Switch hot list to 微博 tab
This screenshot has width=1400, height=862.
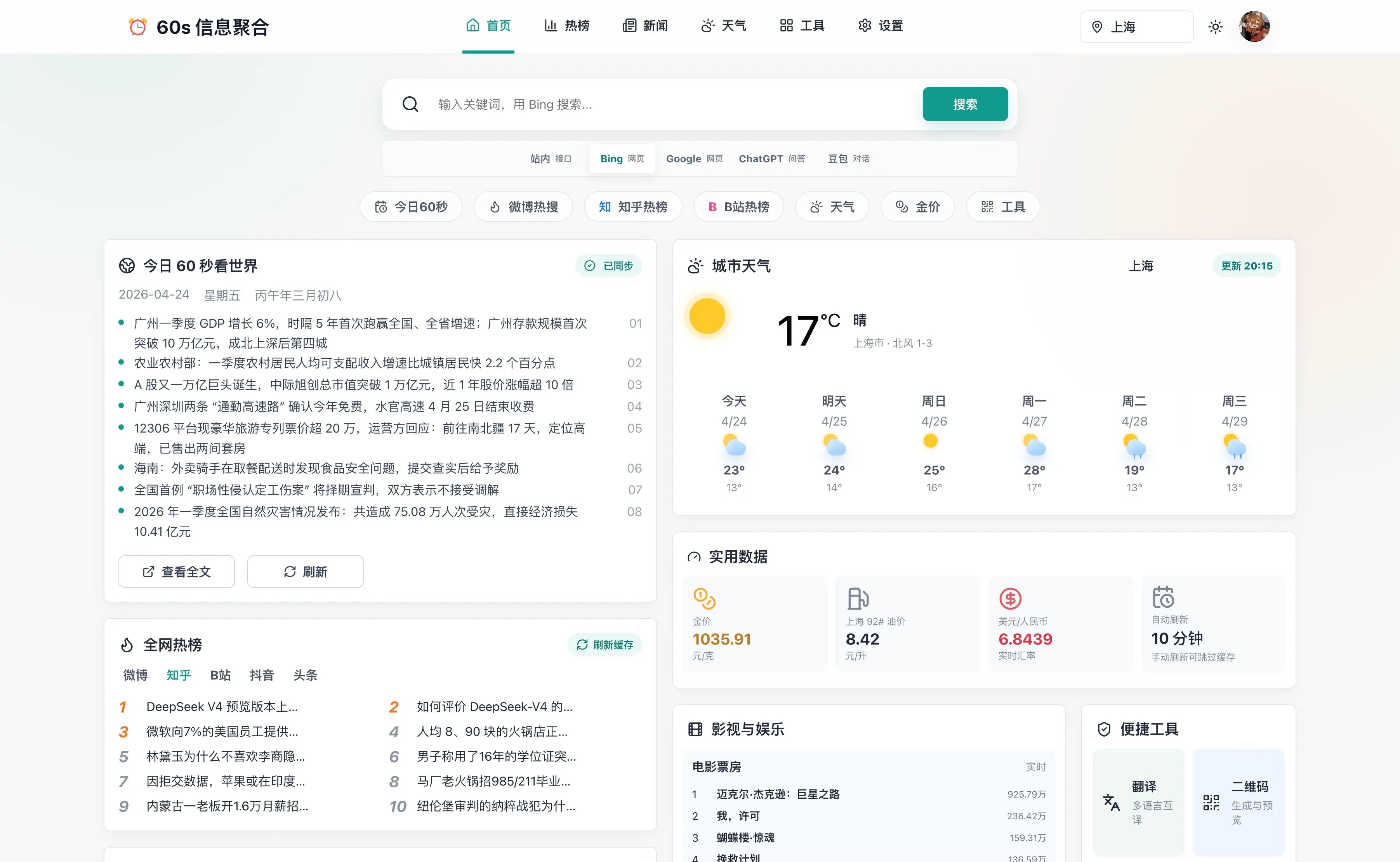click(135, 675)
